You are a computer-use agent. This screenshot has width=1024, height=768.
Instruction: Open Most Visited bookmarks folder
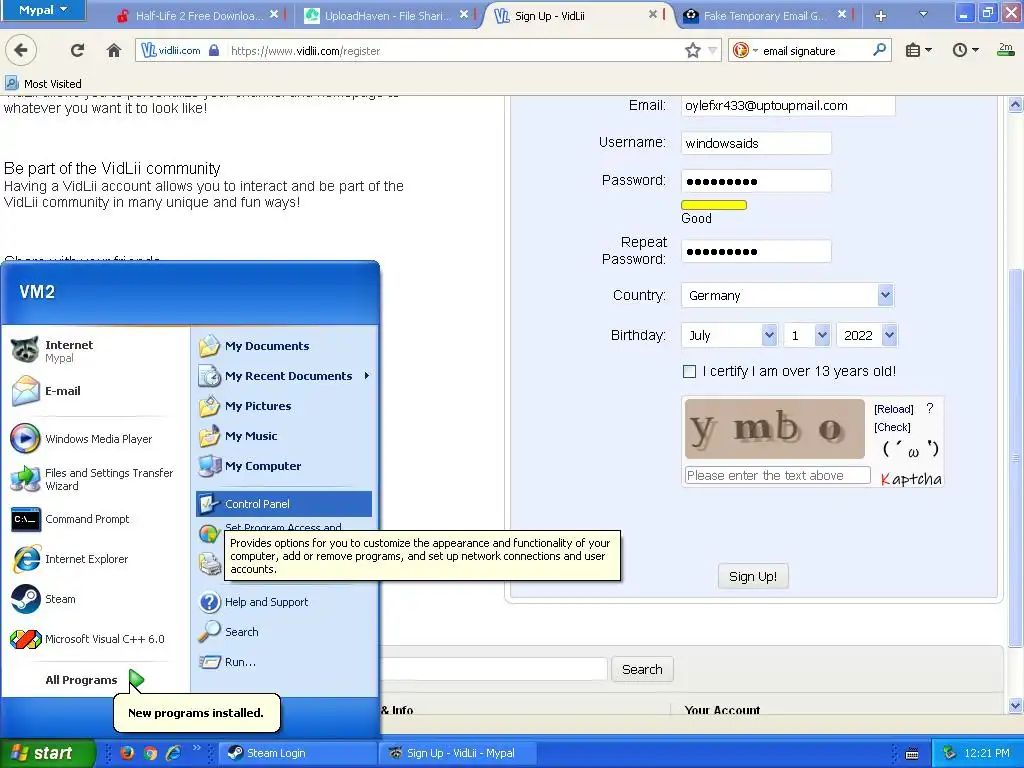coord(44,84)
